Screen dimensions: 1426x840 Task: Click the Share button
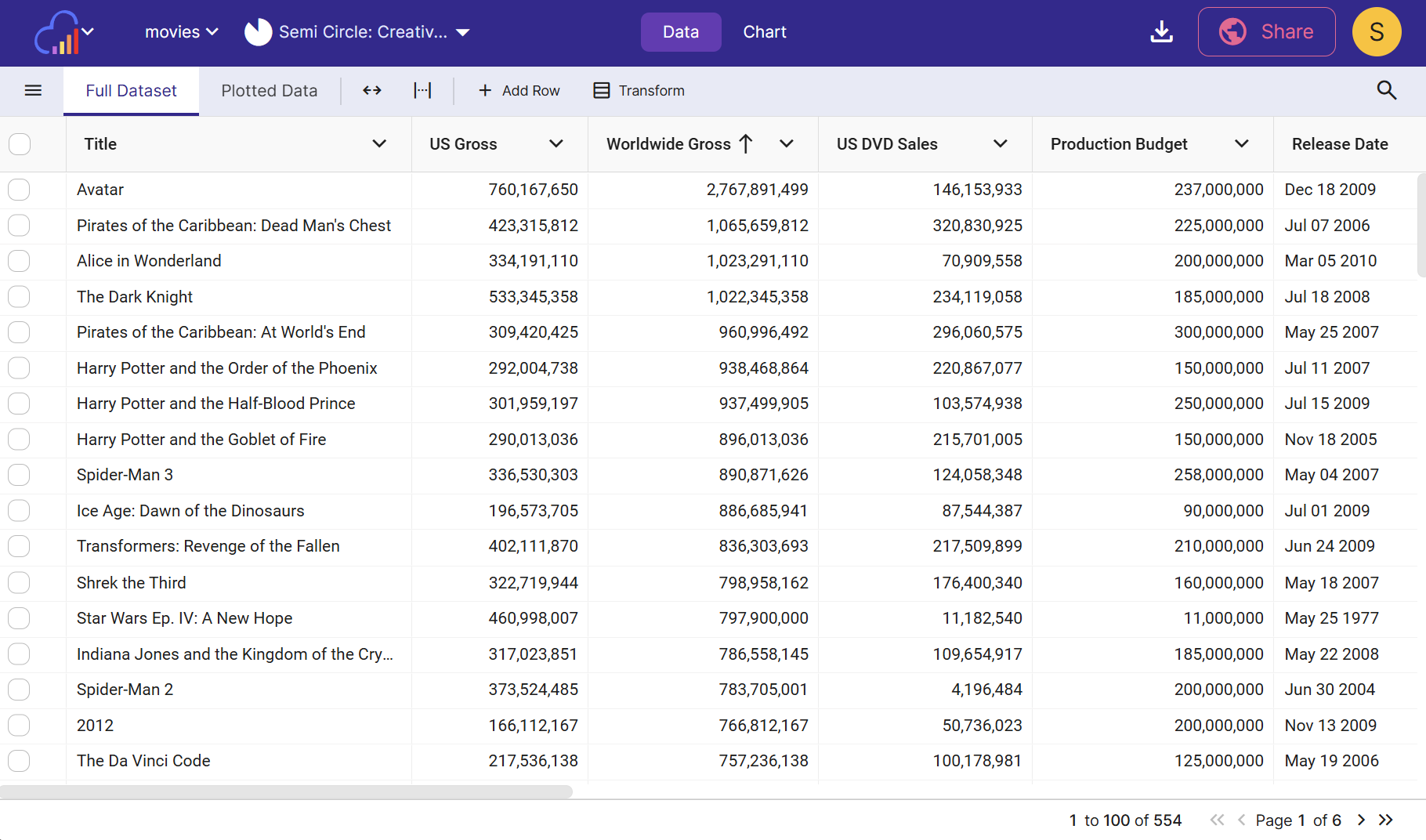[x=1266, y=32]
